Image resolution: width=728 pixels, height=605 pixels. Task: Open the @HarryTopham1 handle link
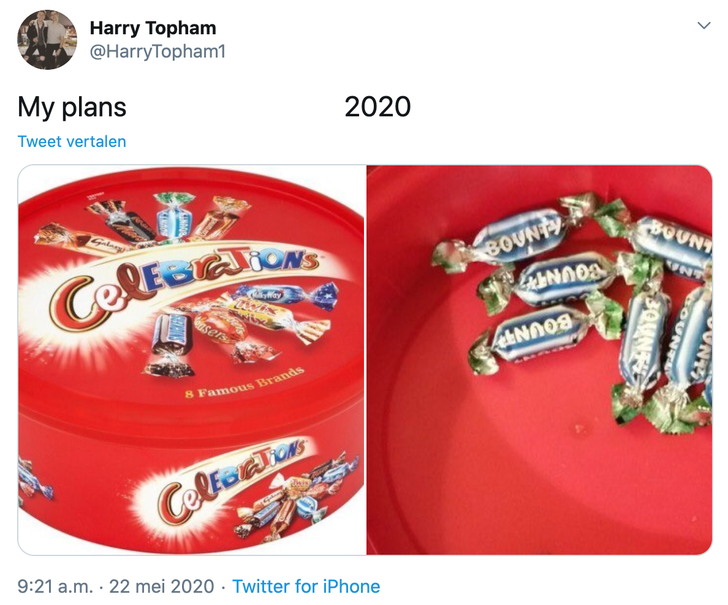pyautogui.click(x=157, y=51)
